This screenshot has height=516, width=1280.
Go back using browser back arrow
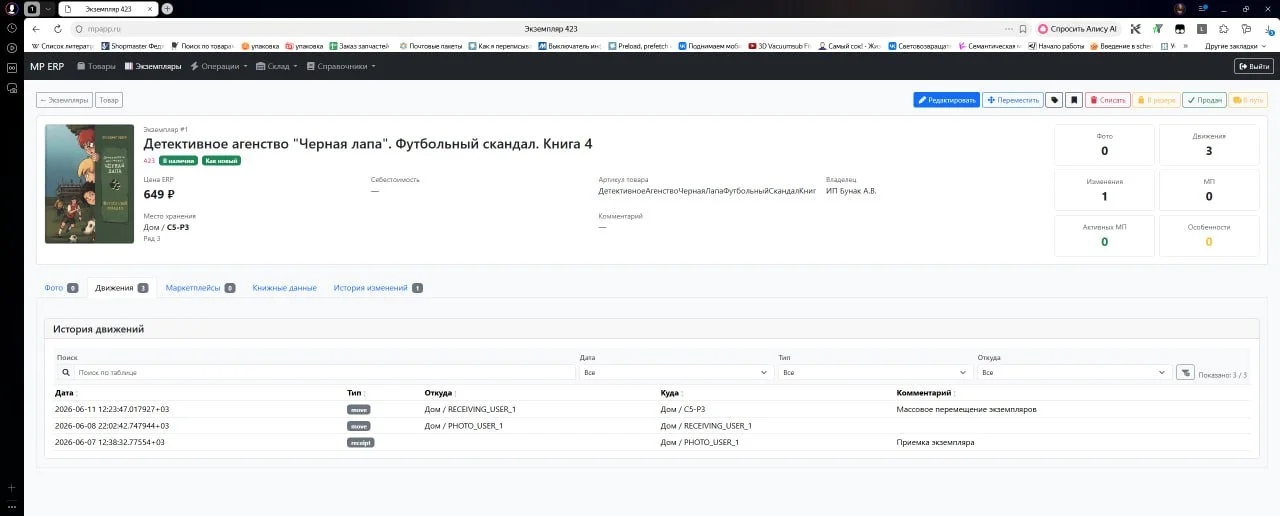point(37,29)
